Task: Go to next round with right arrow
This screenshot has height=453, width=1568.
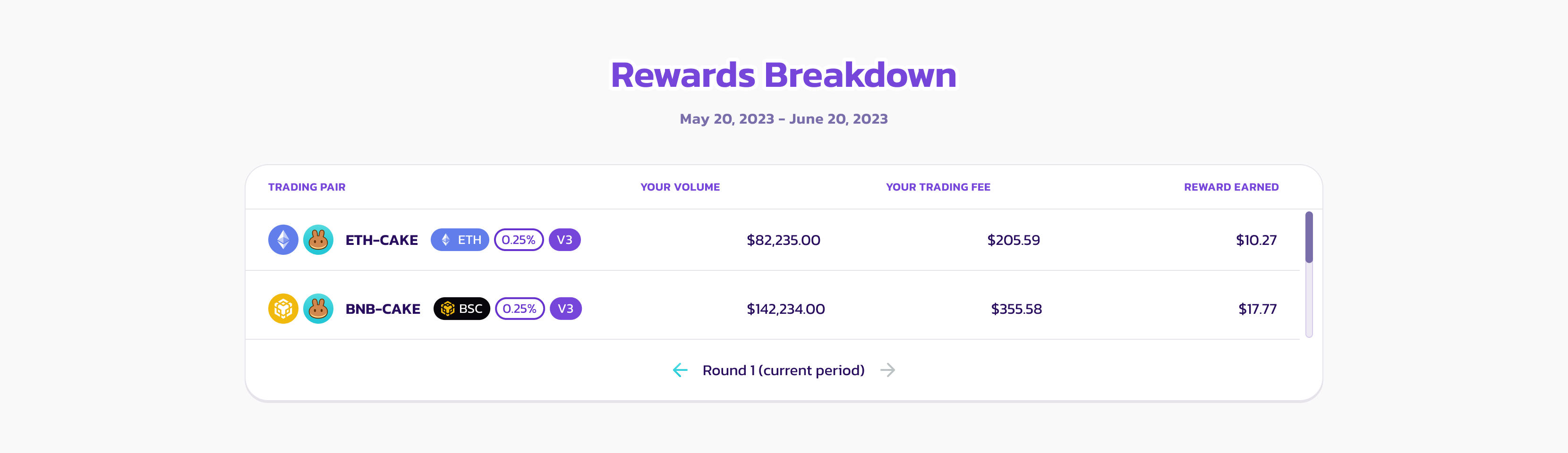Action: (888, 370)
